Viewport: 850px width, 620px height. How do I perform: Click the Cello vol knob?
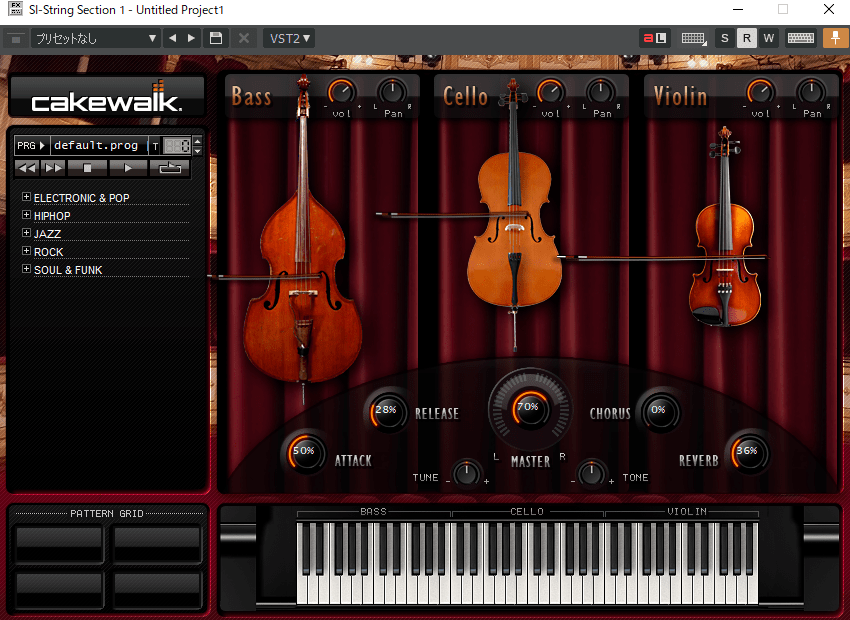[551, 92]
